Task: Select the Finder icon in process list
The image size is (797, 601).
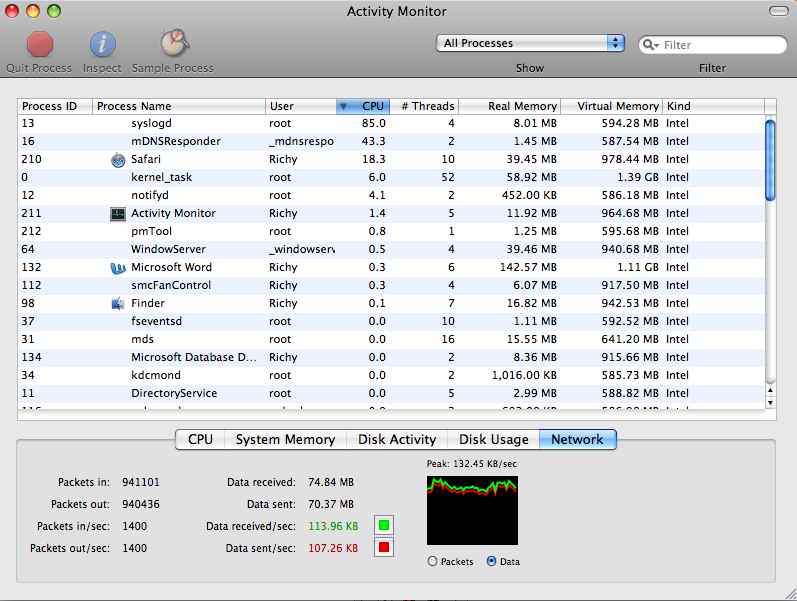Action: click(118, 304)
